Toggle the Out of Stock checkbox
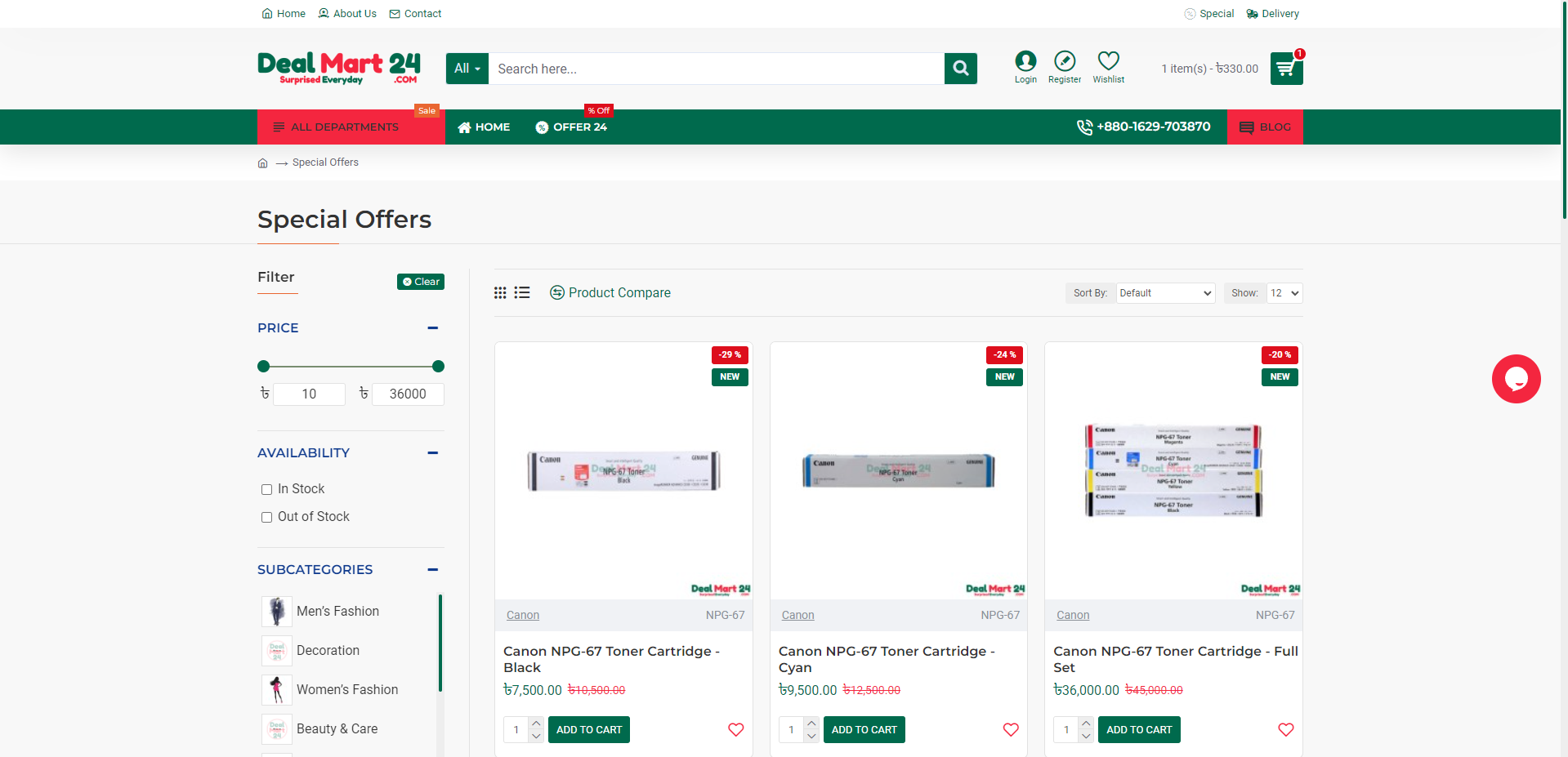The width and height of the screenshot is (1568, 757). pos(266,517)
